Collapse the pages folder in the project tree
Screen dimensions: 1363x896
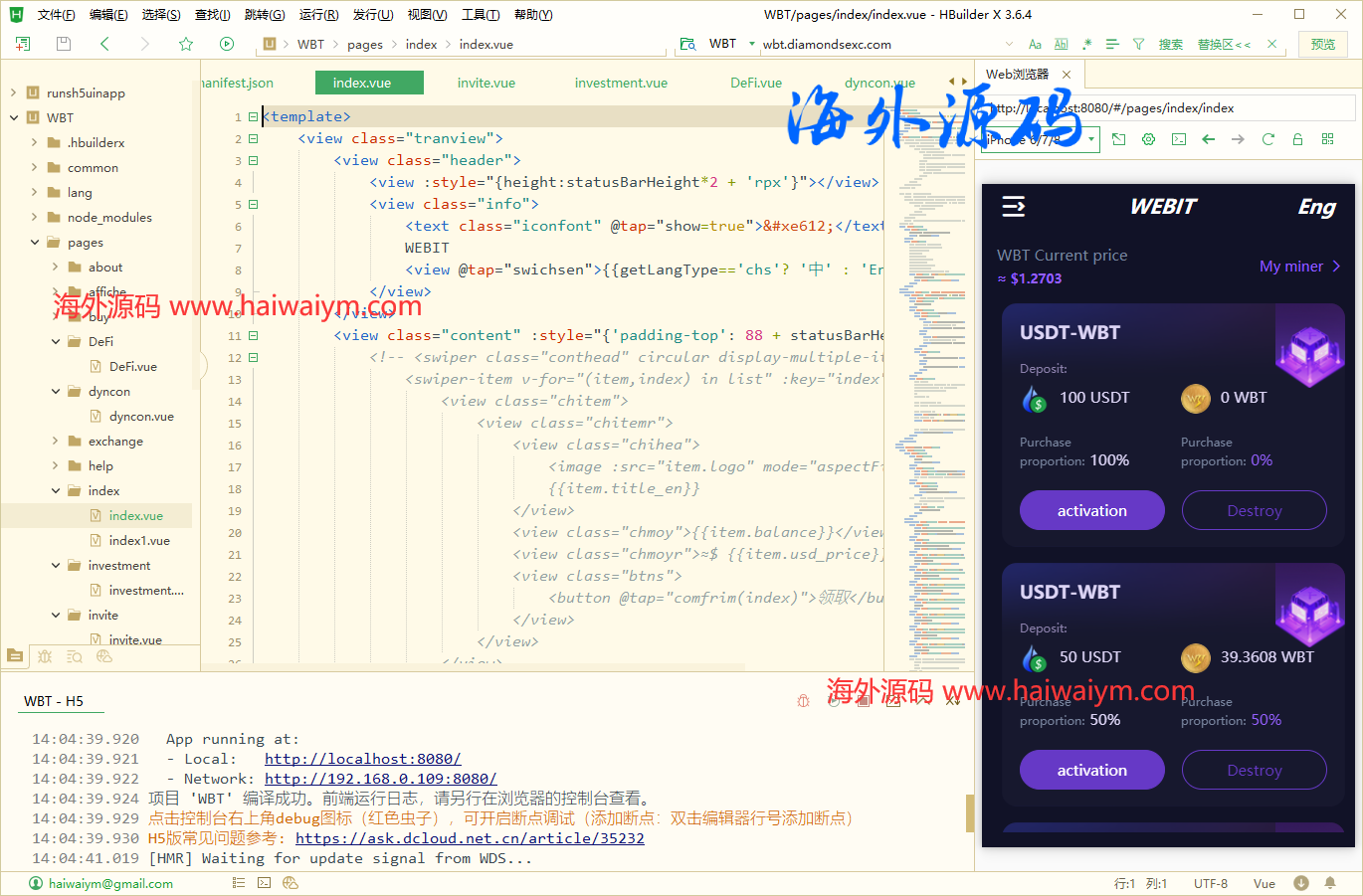tap(34, 242)
